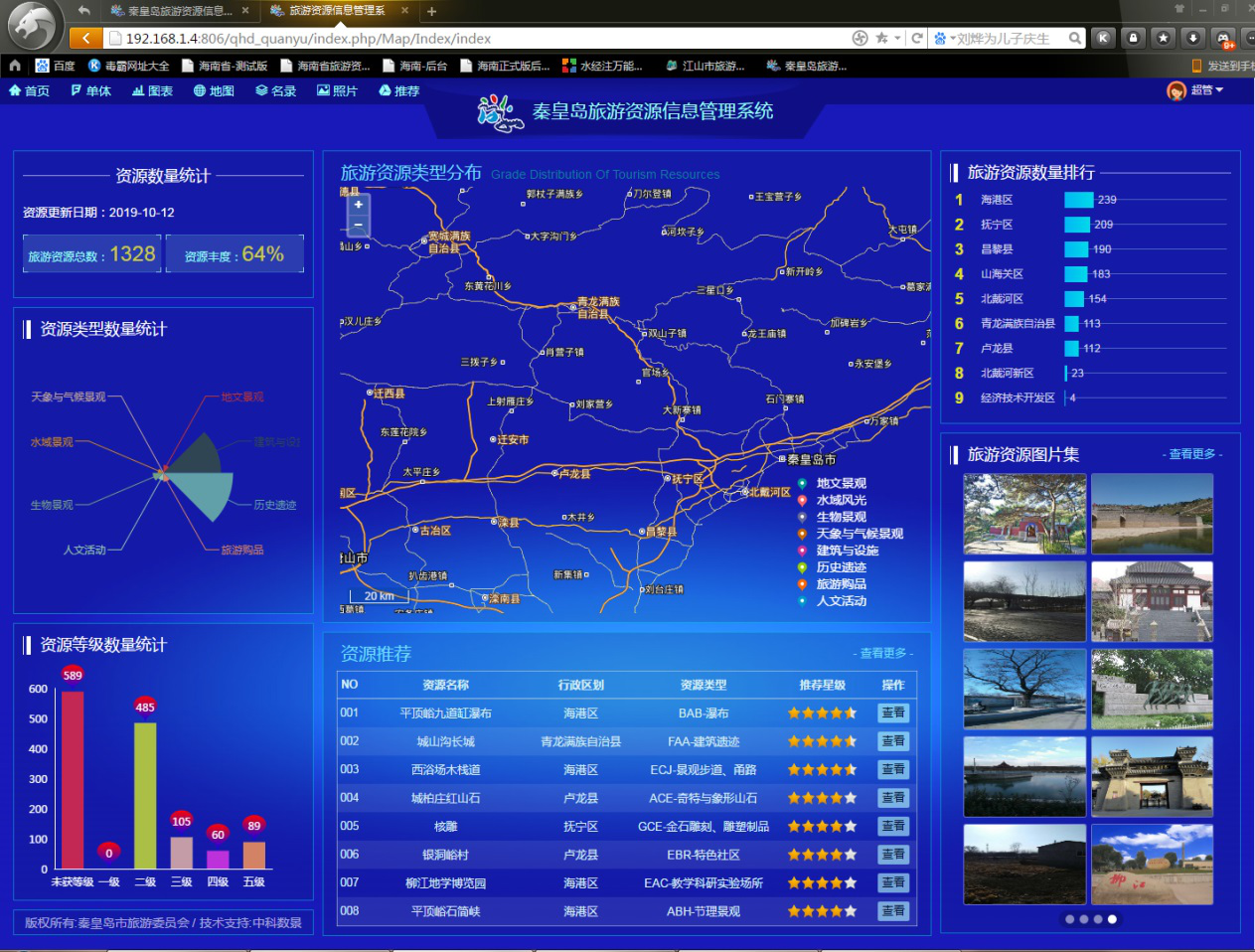Image resolution: width=1255 pixels, height=952 pixels.
Task: Open the bookmark star dropdown arrow
Action: click(897, 38)
